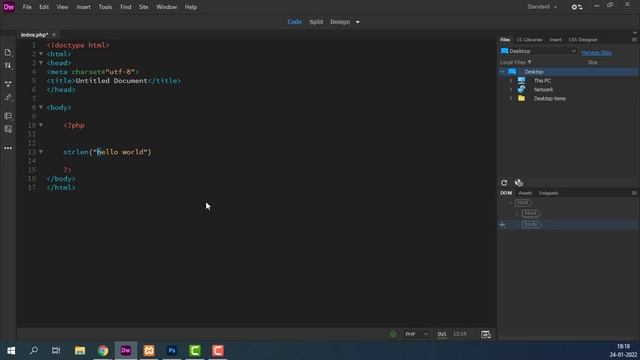This screenshot has height=360, width=640.
Task: Open File Management arrows icon
Action: coord(8,65)
